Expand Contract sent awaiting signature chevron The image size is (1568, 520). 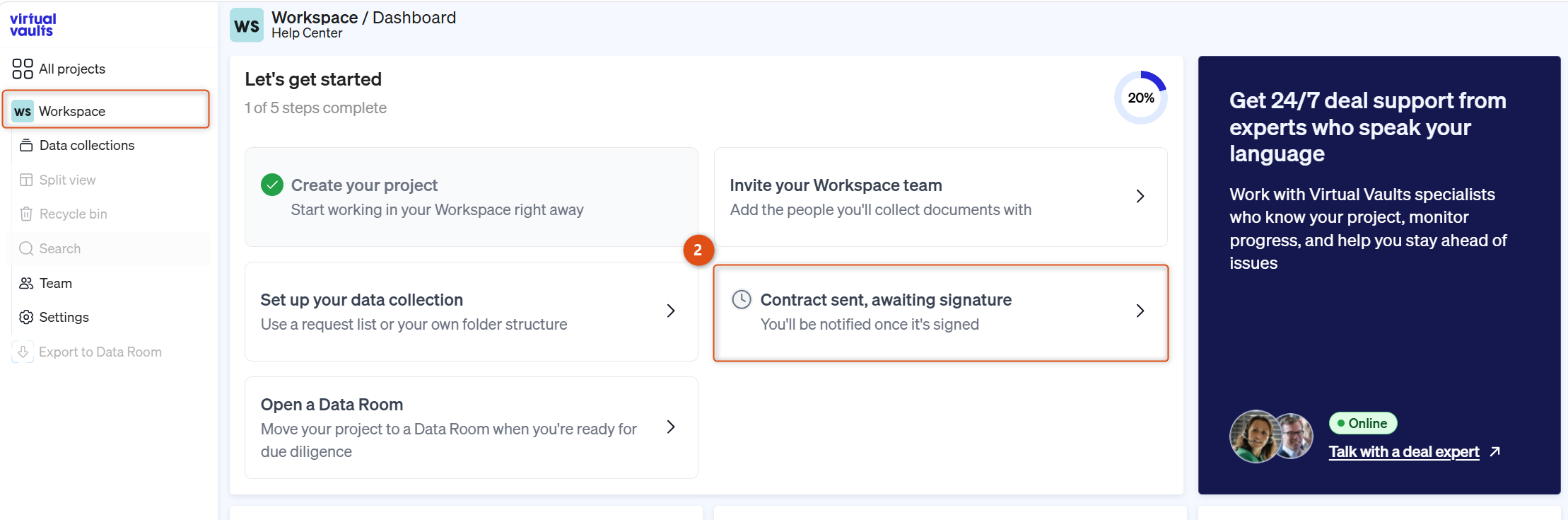[x=1140, y=311]
